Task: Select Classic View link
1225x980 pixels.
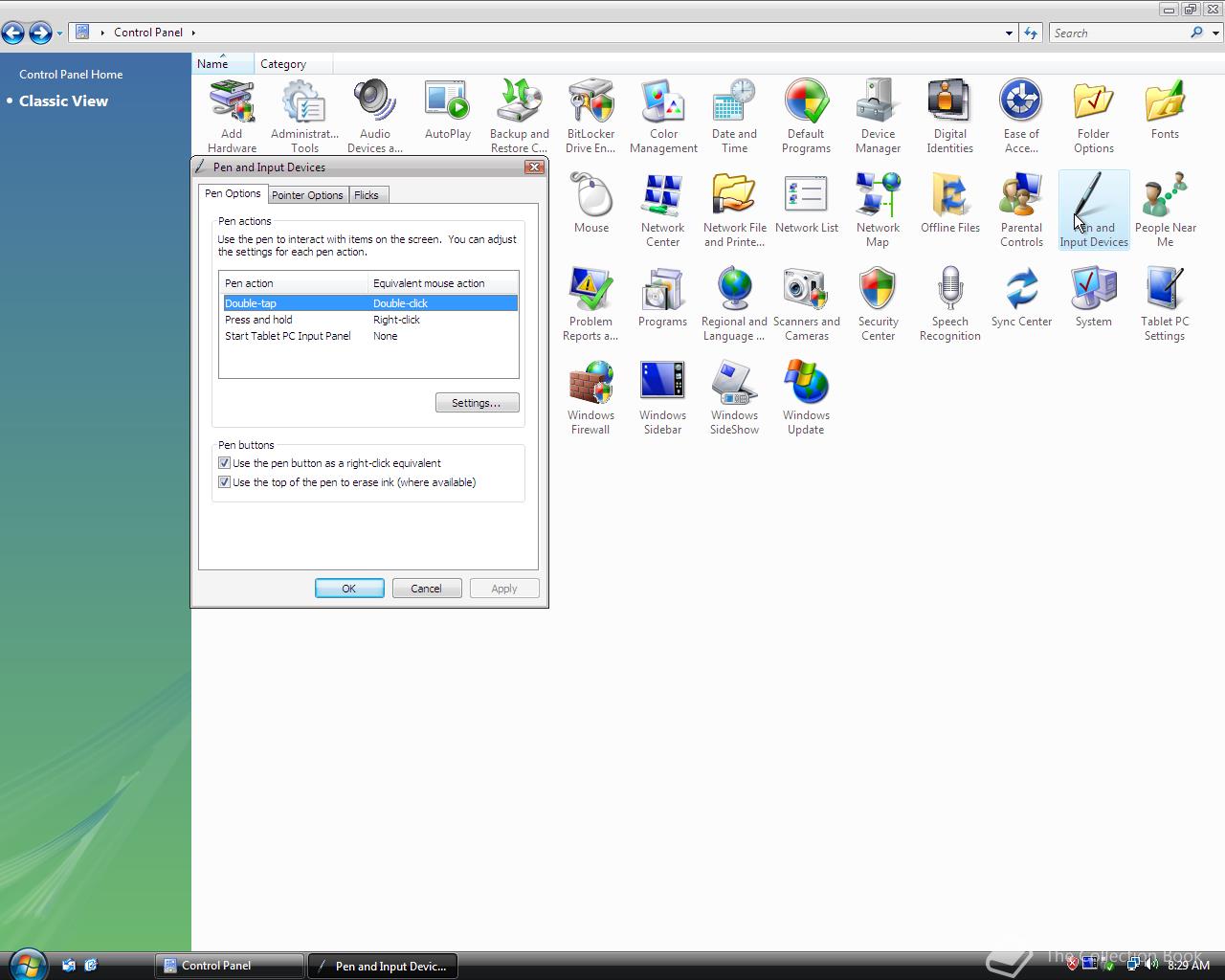Action: coord(63,100)
